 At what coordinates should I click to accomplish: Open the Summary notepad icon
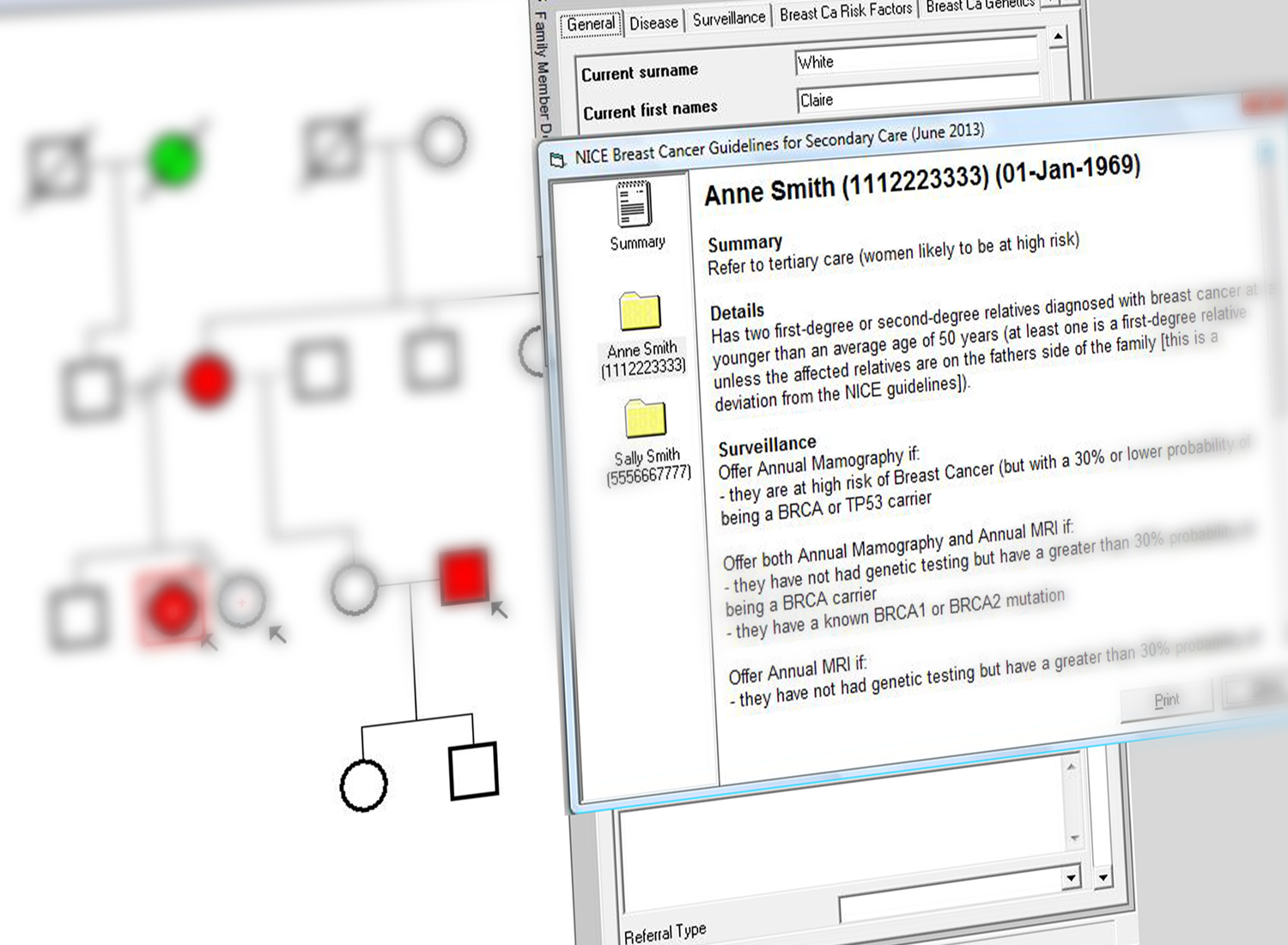point(634,204)
